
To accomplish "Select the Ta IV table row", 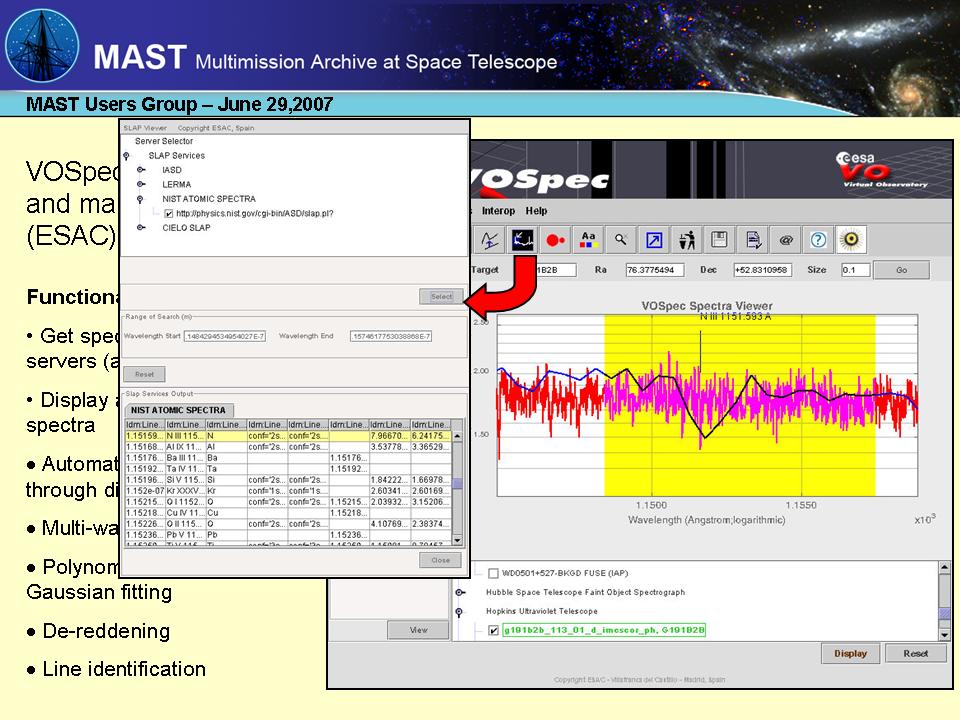I will 288,469.
